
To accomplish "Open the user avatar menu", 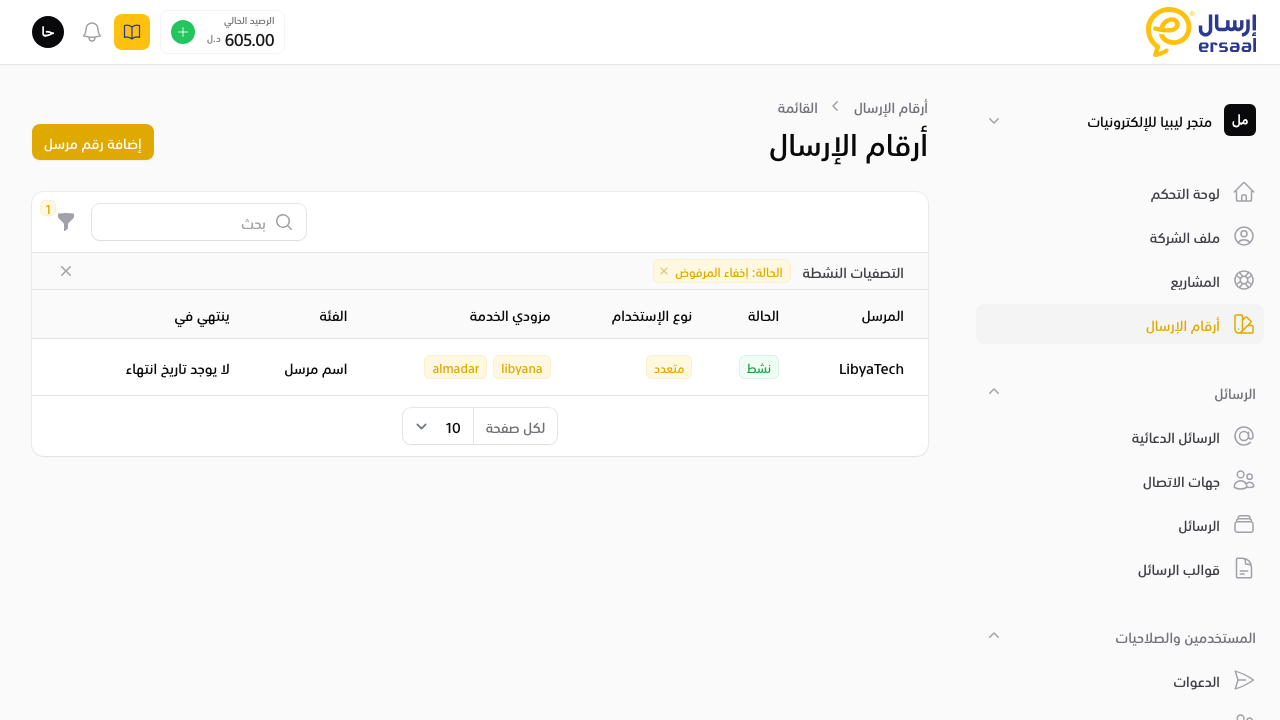I will click(x=48, y=32).
